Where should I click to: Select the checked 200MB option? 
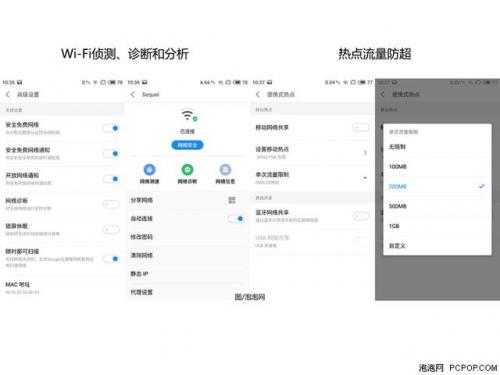click(437, 186)
